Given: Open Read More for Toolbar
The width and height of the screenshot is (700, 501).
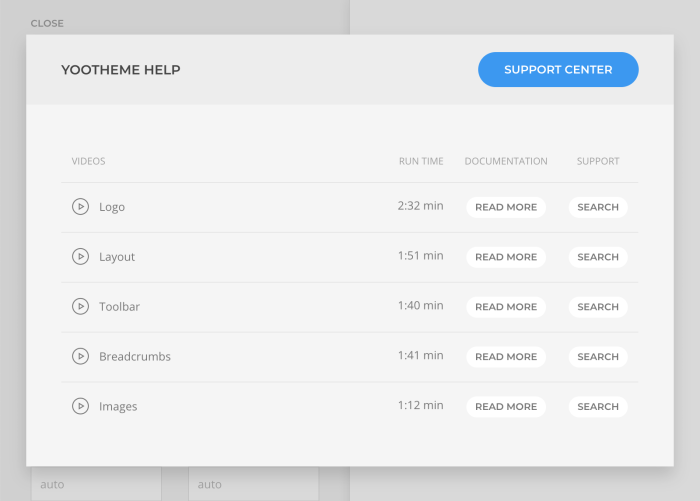Looking at the screenshot, I should (506, 307).
